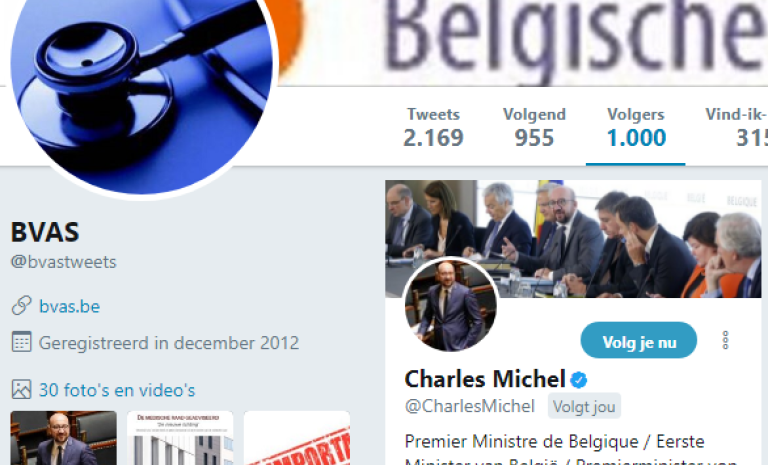Click the calendar icon next to registration date

(22, 342)
